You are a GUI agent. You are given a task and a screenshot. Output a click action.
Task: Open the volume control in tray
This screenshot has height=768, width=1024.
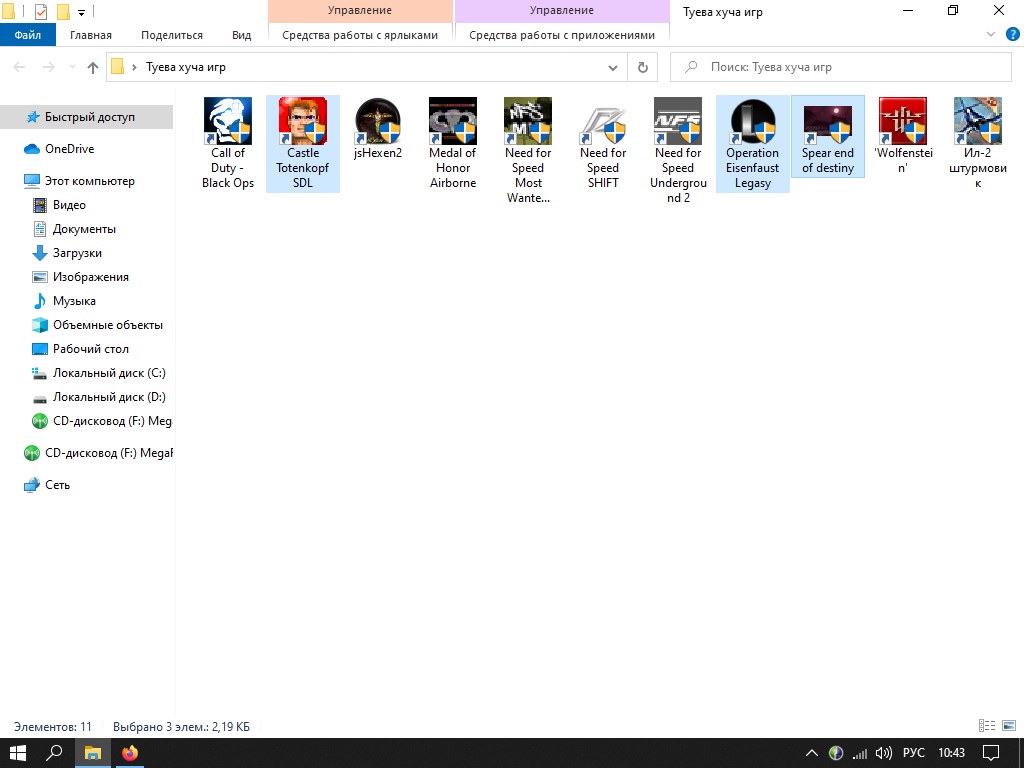click(x=883, y=753)
